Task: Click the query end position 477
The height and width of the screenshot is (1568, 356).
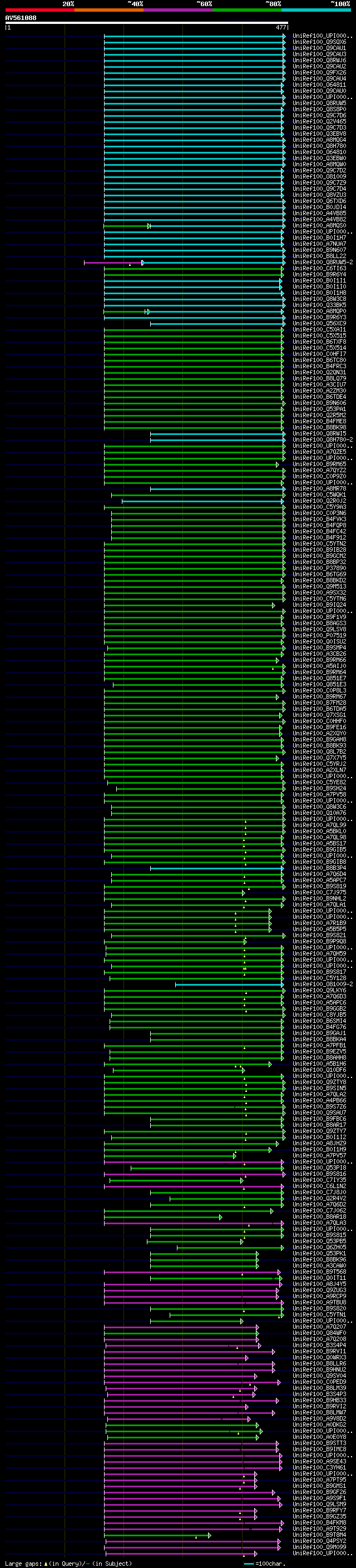Action: click(x=280, y=27)
